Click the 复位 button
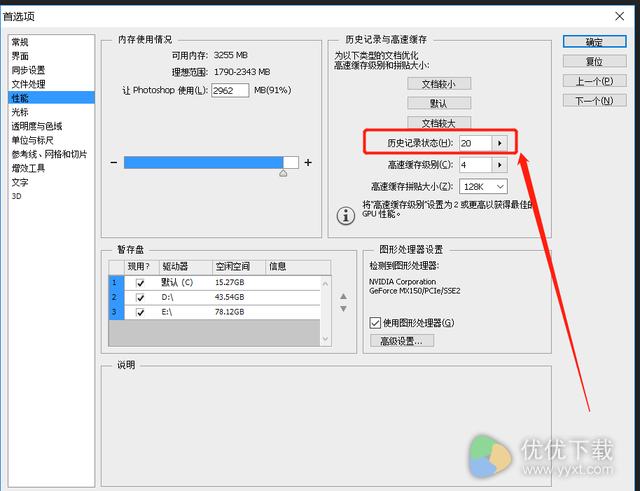Screen dimensions: 640x491 click(x=594, y=61)
